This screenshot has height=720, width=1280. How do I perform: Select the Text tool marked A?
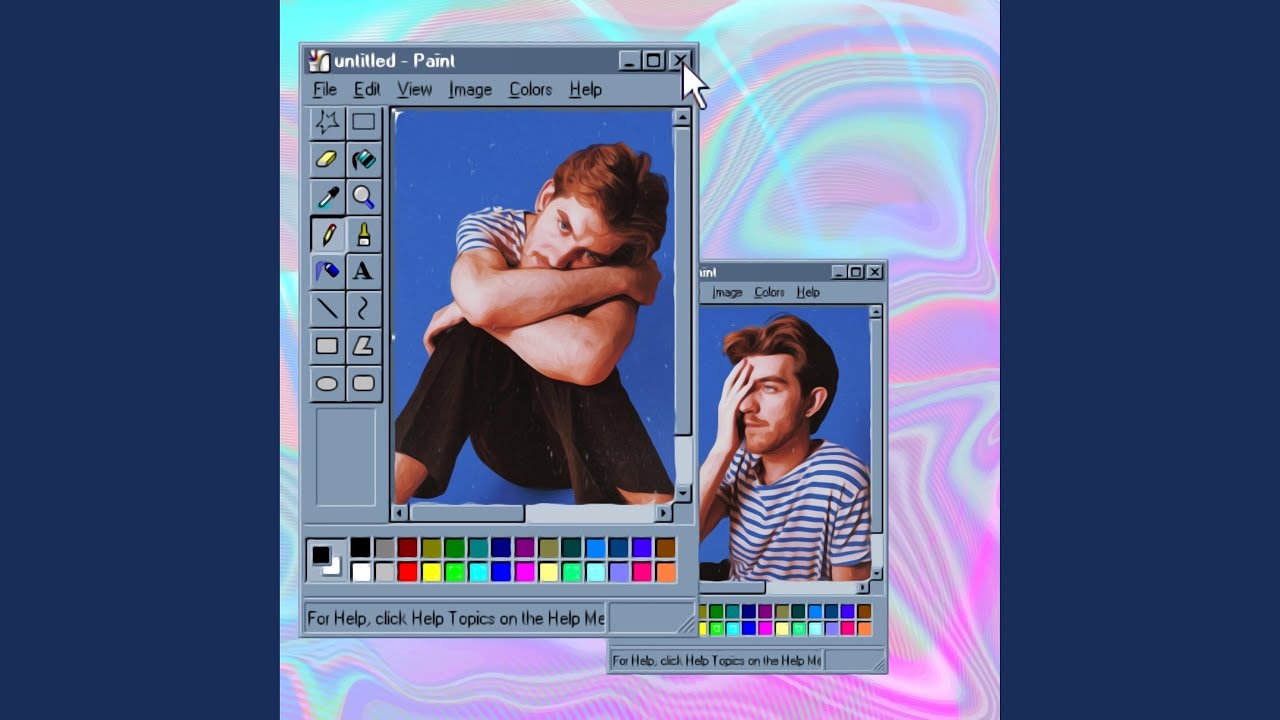[363, 271]
